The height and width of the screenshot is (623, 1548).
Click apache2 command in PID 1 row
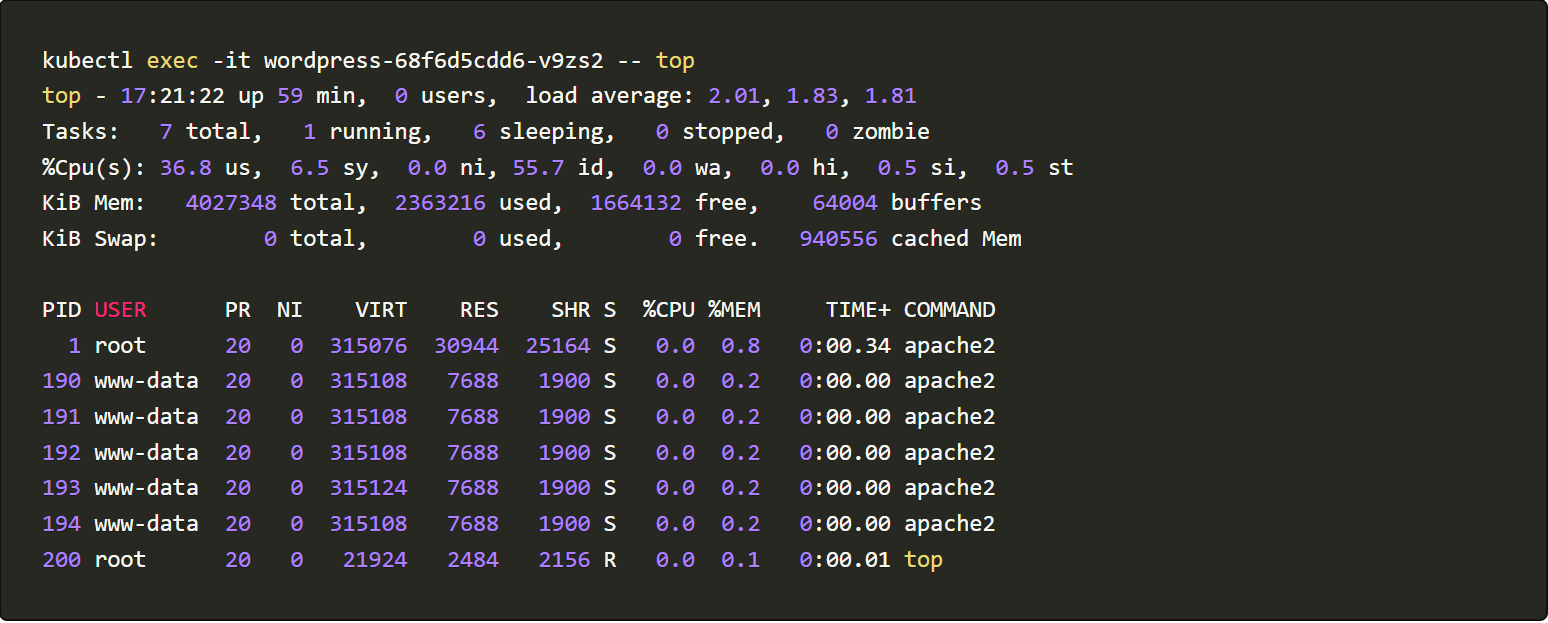[x=949, y=346]
